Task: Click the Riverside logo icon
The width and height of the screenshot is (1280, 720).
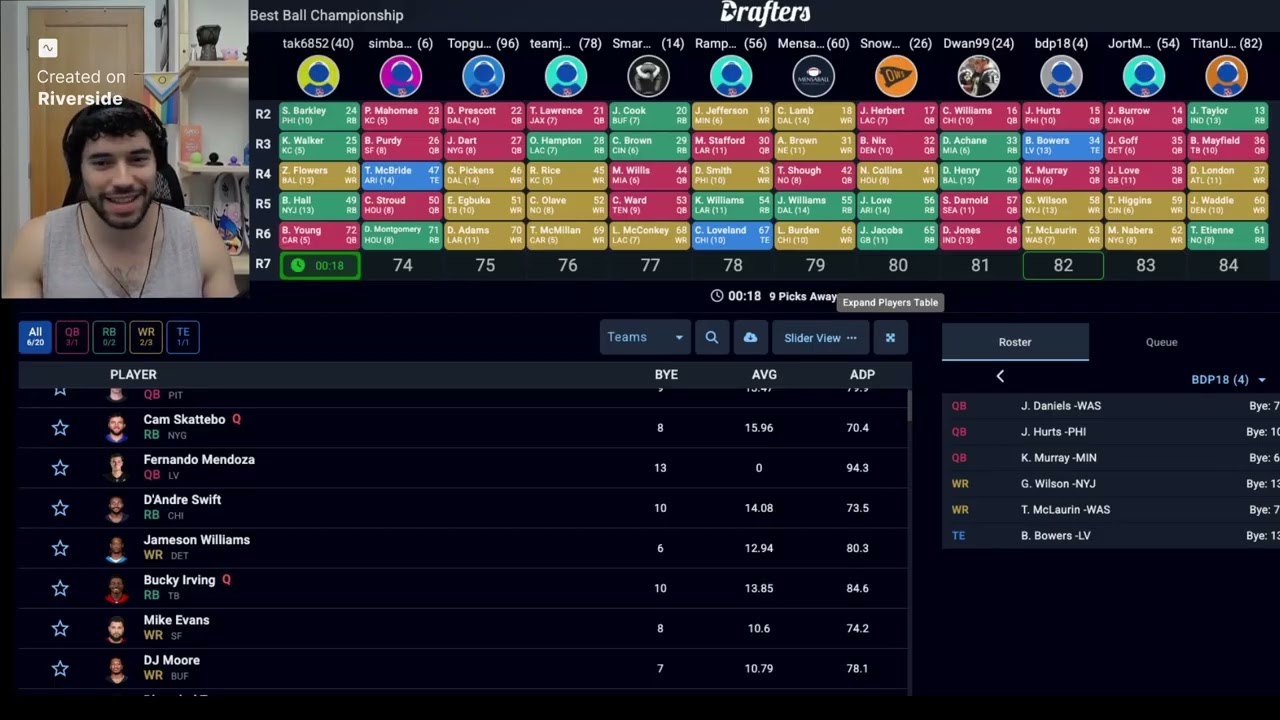Action: pyautogui.click(x=47, y=48)
